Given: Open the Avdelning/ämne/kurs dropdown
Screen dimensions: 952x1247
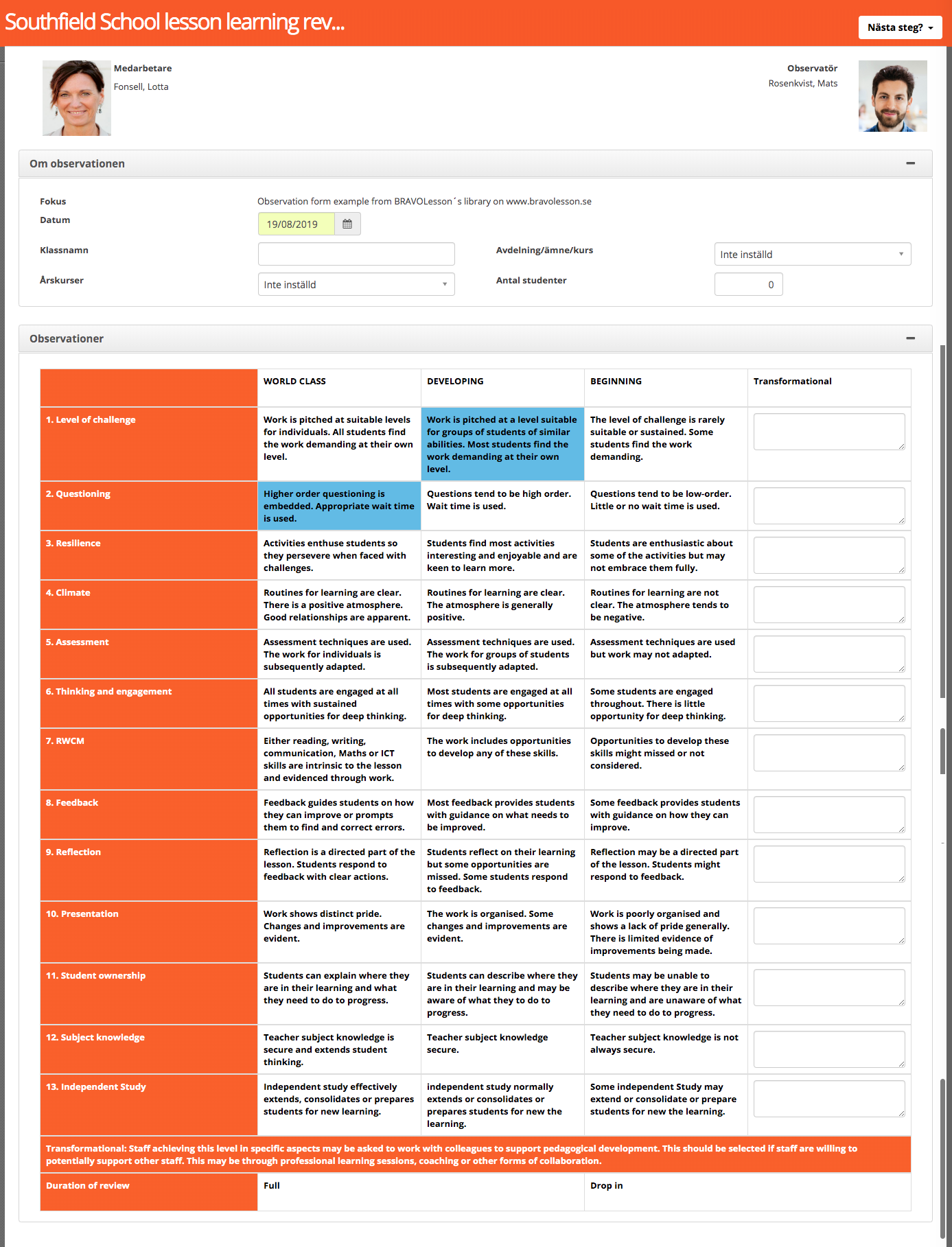Looking at the screenshot, I should pyautogui.click(x=812, y=254).
